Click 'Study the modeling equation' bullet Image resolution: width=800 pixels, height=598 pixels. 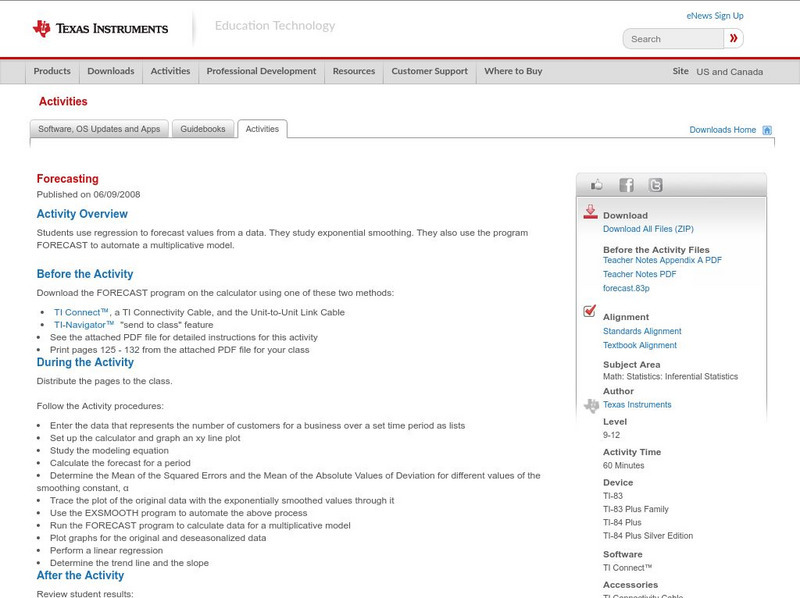coord(109,451)
